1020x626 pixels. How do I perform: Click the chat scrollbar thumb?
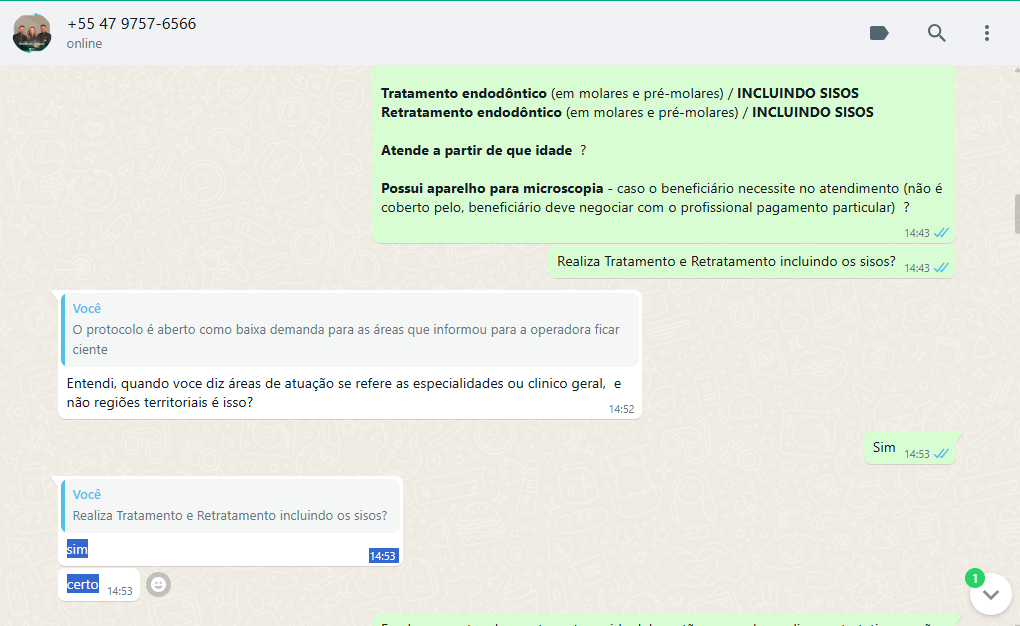pos(1016,213)
